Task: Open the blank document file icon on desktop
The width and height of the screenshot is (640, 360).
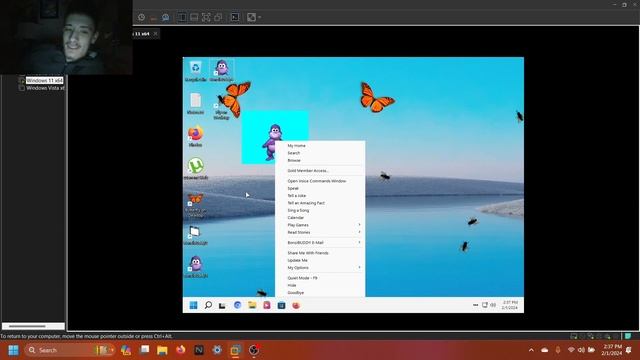Action: pos(195,103)
